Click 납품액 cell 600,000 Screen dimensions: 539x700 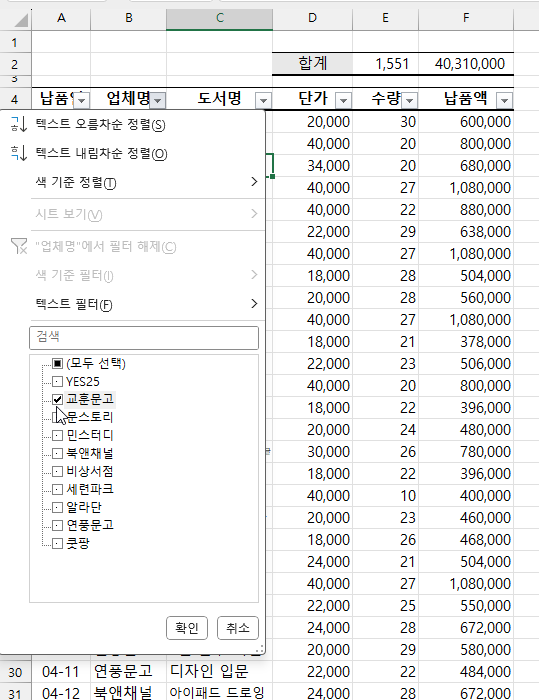[466, 121]
